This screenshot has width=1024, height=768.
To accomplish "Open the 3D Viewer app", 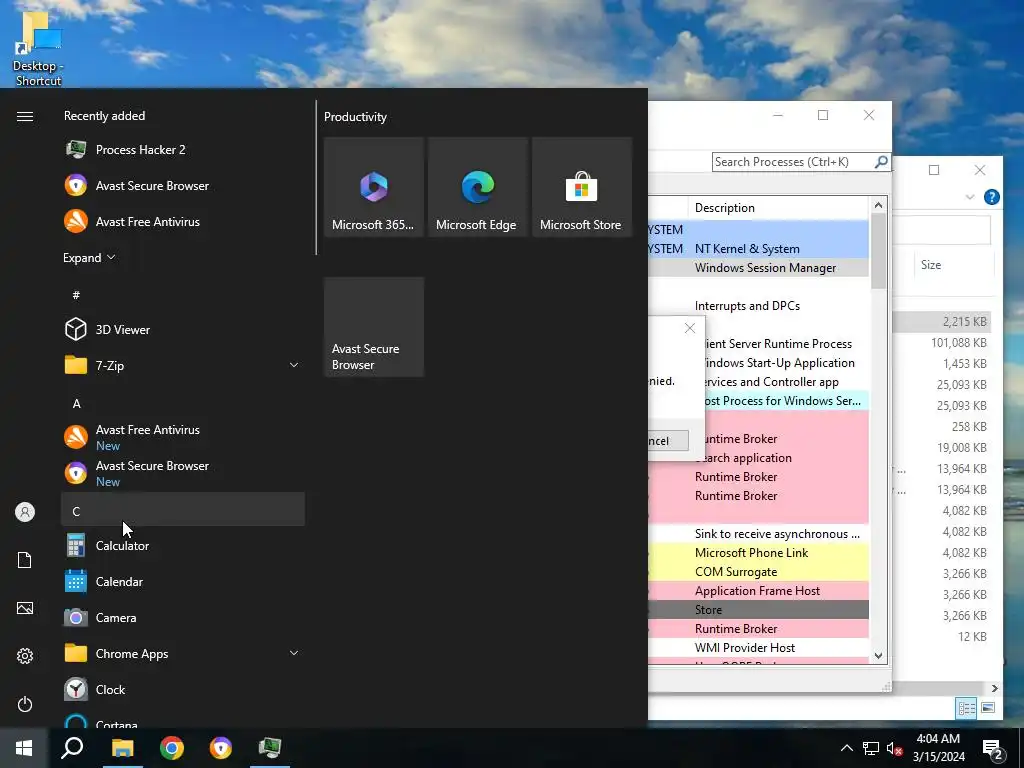I will [x=183, y=329].
